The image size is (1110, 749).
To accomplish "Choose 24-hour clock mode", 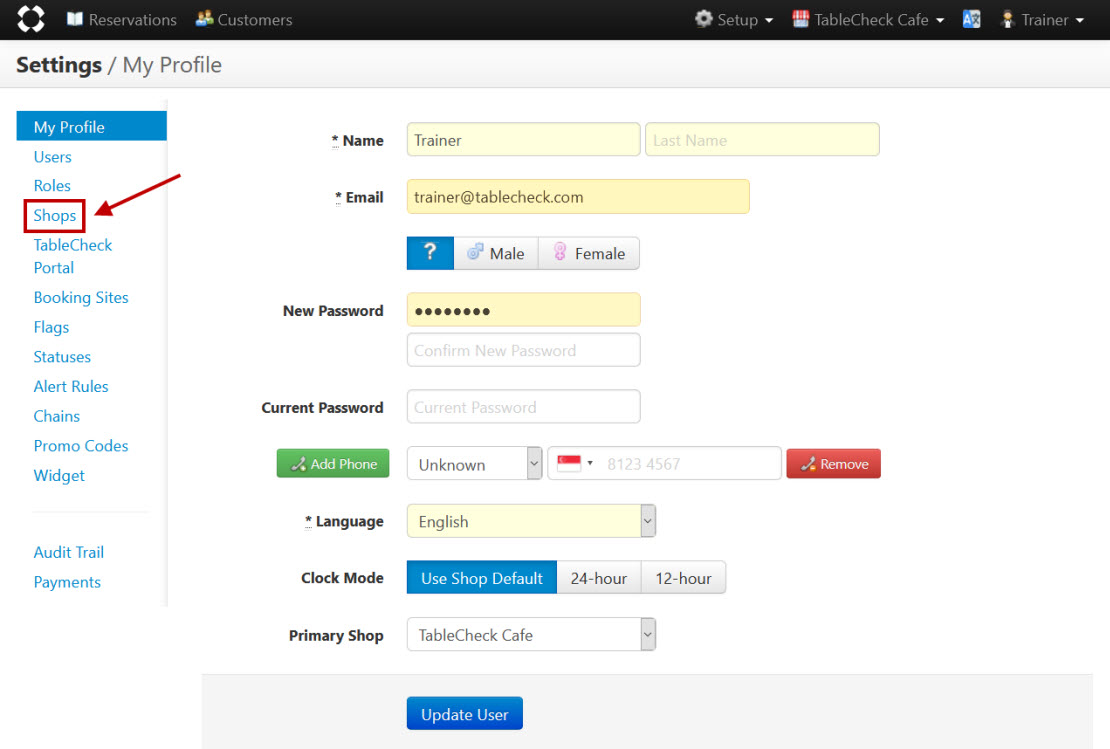I will (599, 578).
